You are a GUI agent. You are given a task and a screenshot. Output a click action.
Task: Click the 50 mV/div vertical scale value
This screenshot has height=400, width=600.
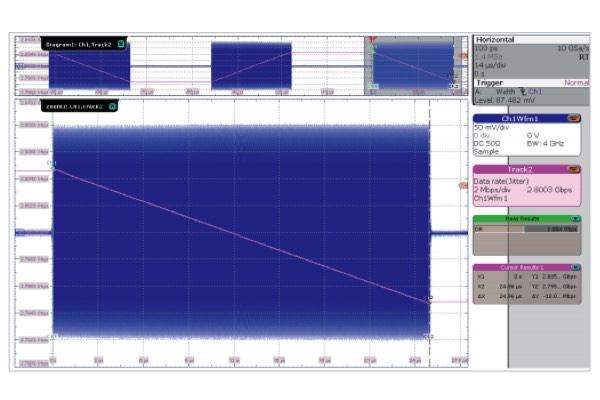[491, 127]
